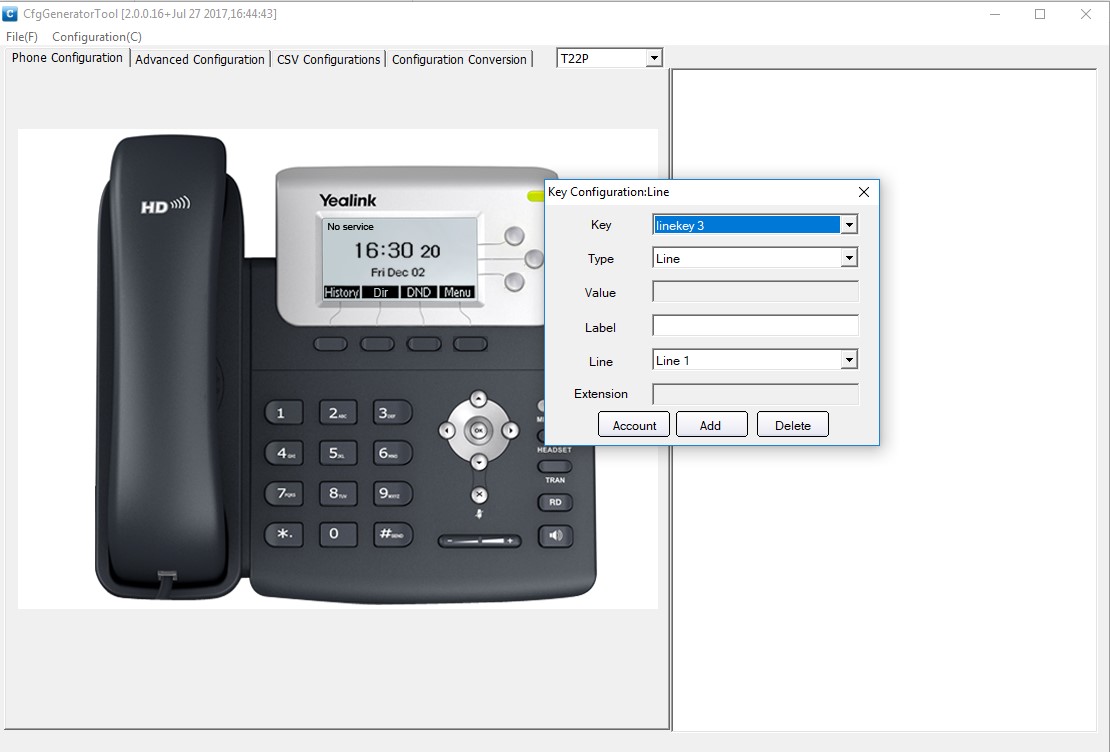Click the phone keypad digit 9
This screenshot has width=1110, height=752.
392,494
